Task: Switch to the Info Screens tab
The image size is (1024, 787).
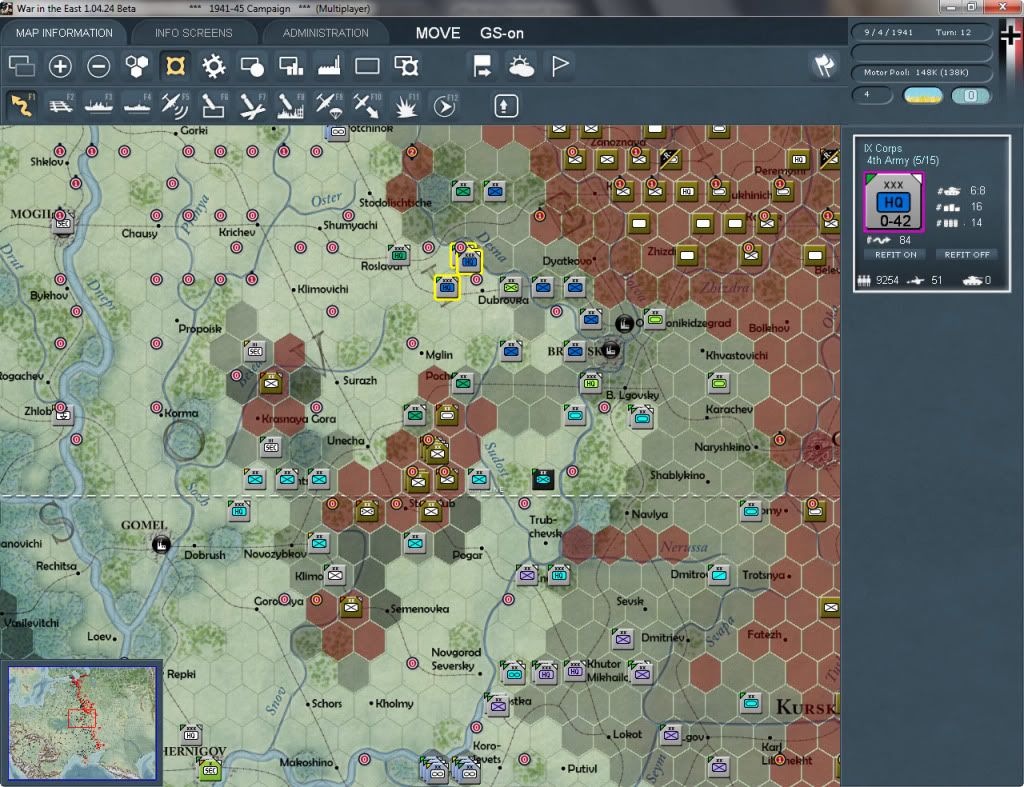Action: click(x=193, y=33)
